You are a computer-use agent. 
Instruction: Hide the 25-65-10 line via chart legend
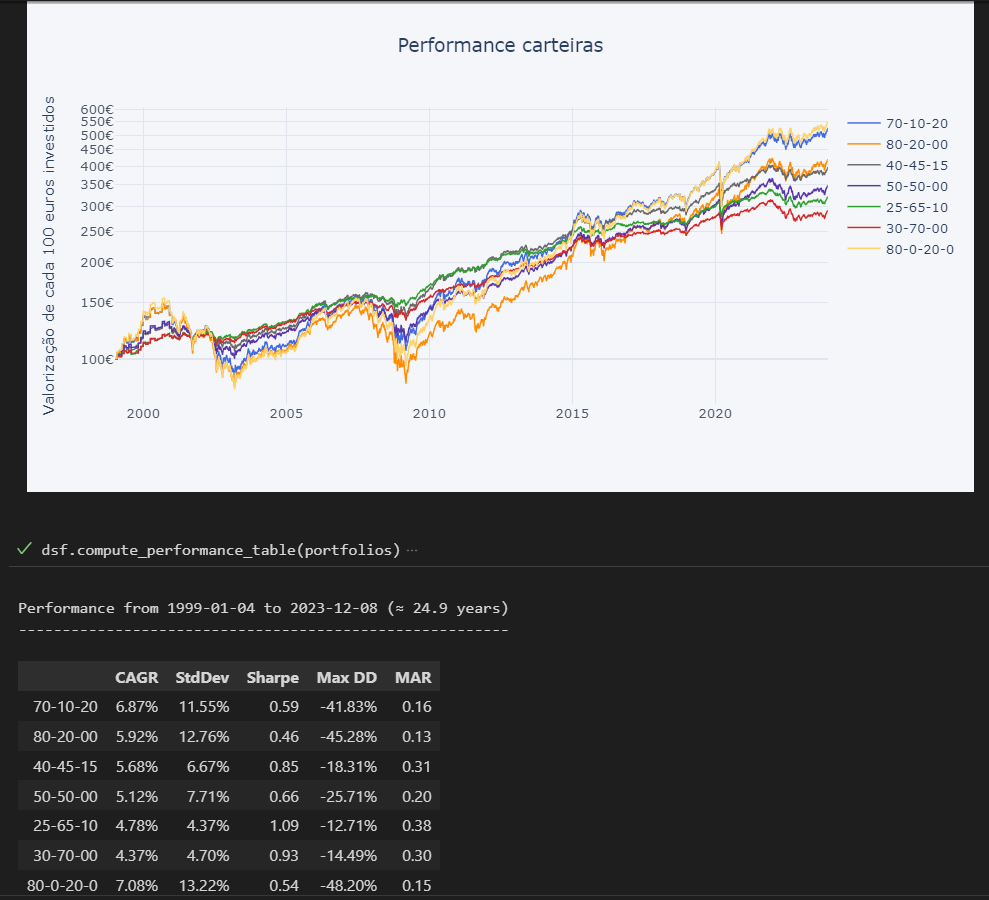[x=916, y=207]
